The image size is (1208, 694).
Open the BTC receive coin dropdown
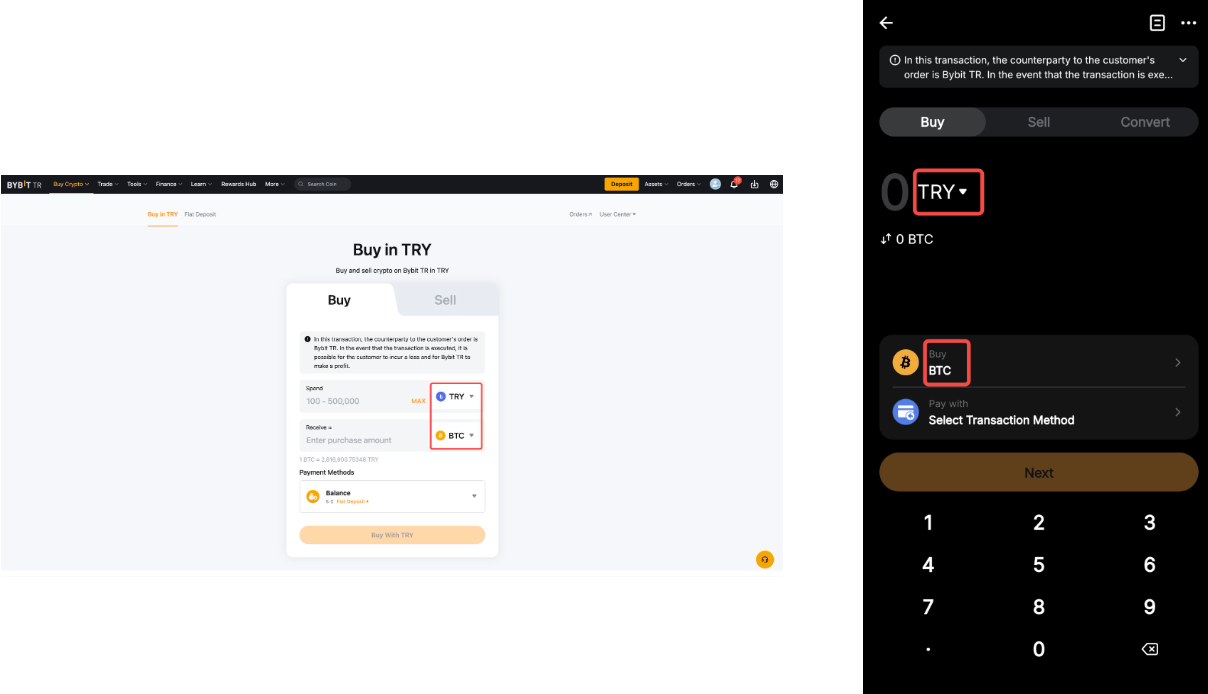point(456,435)
